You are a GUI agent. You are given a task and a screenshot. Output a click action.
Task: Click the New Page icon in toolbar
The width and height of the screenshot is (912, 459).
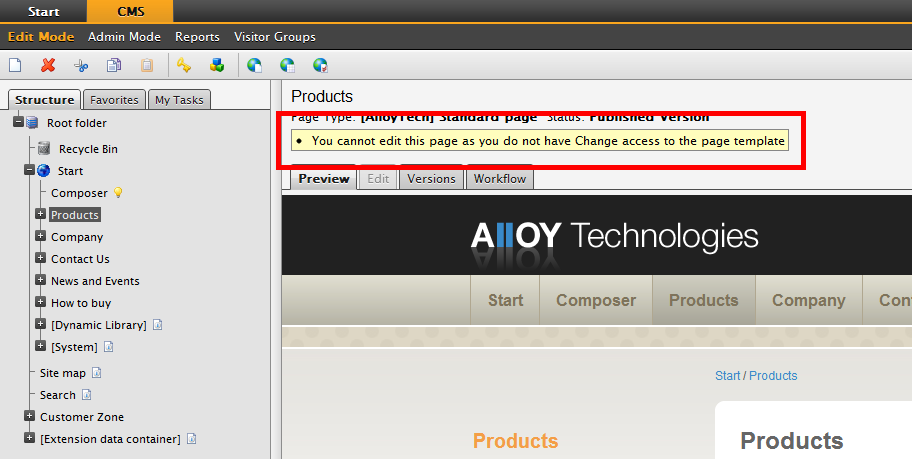(15, 66)
